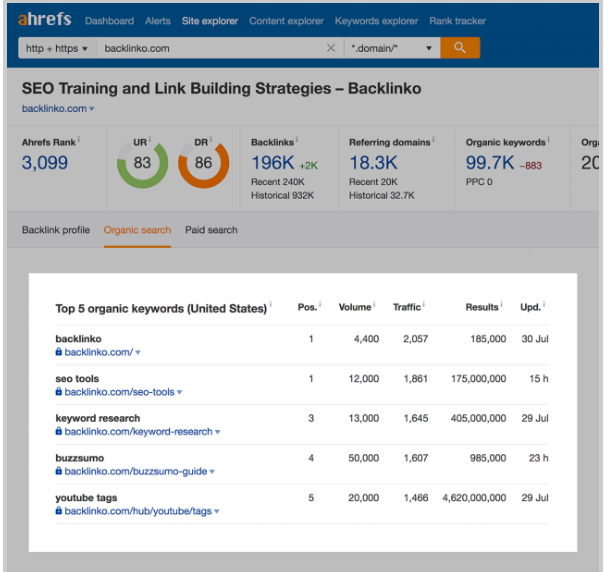
Task: Open the *.domain/* mode dropdown
Action: coord(392,48)
